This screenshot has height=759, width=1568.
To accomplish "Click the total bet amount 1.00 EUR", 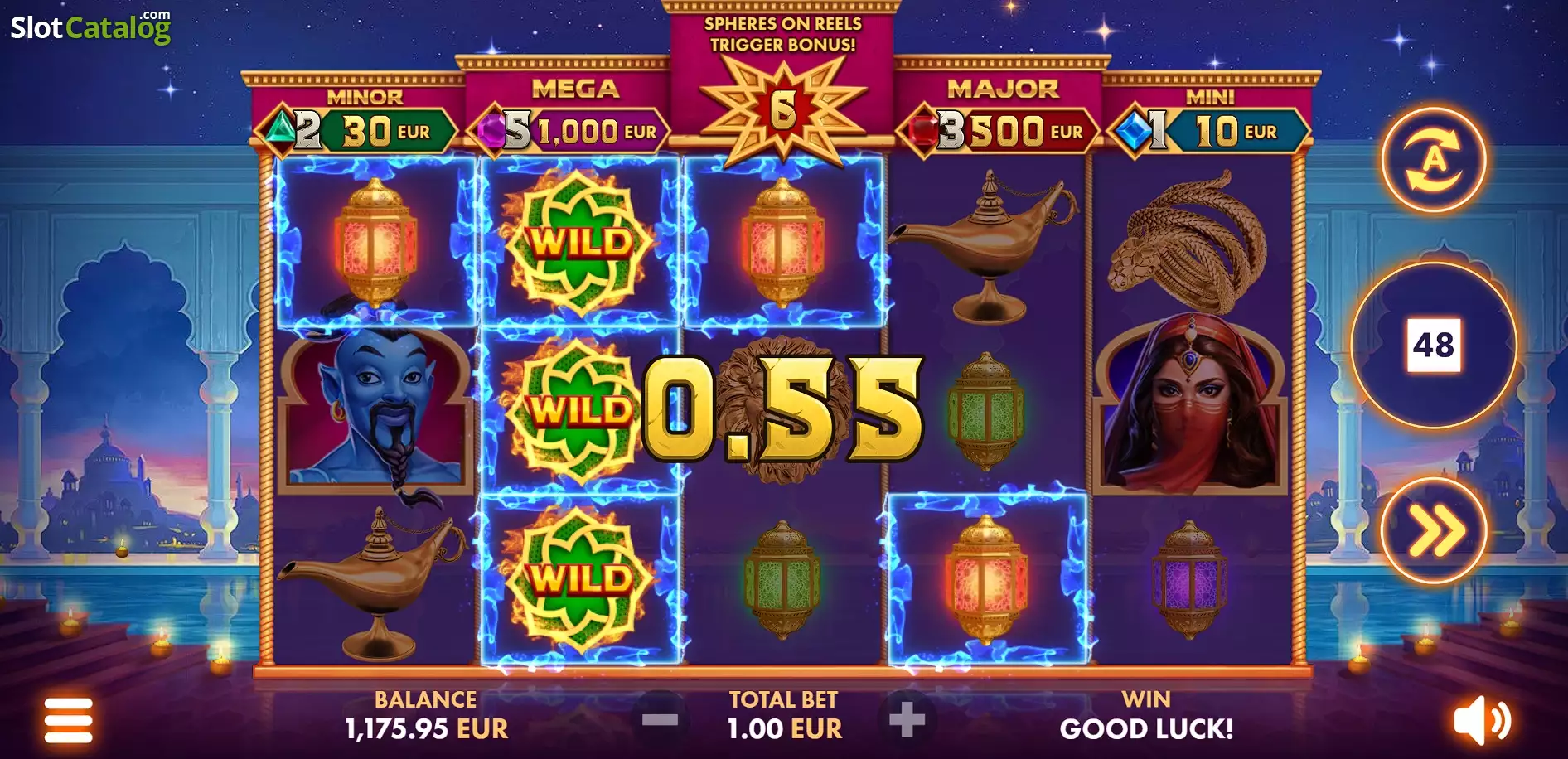I will pos(784,729).
